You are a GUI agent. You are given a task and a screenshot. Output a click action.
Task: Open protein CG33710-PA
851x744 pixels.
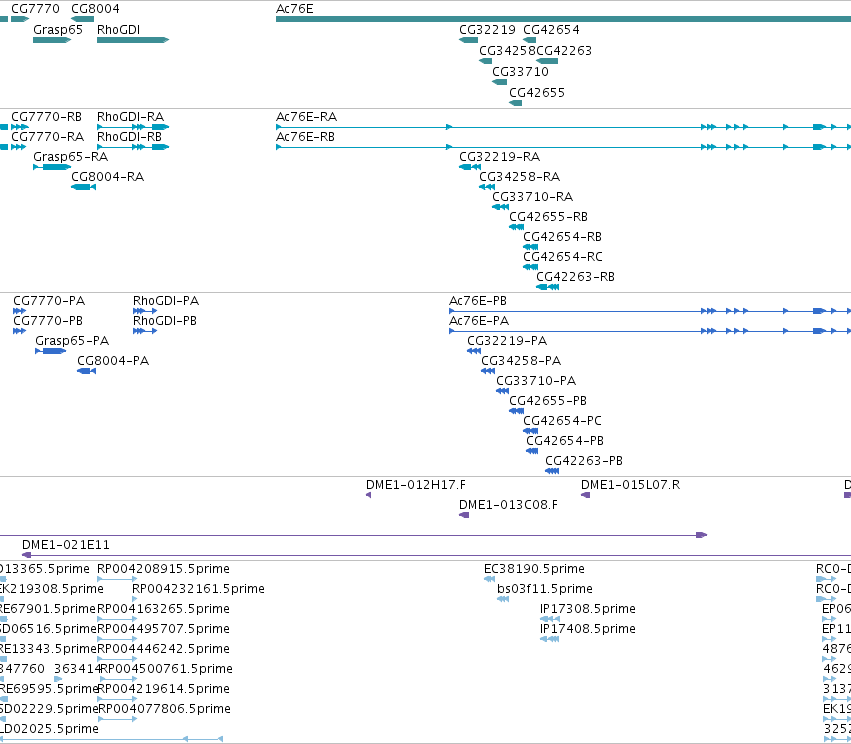536,381
